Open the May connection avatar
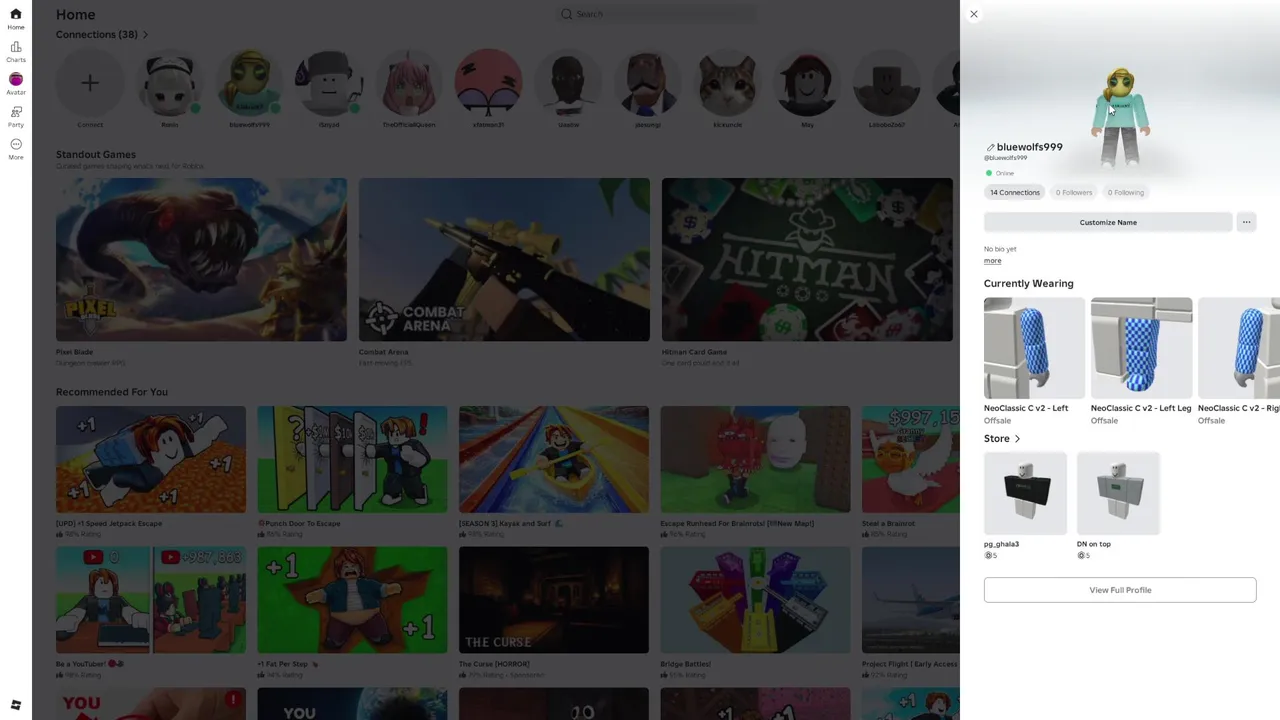This screenshot has height=720, width=1280. point(808,83)
